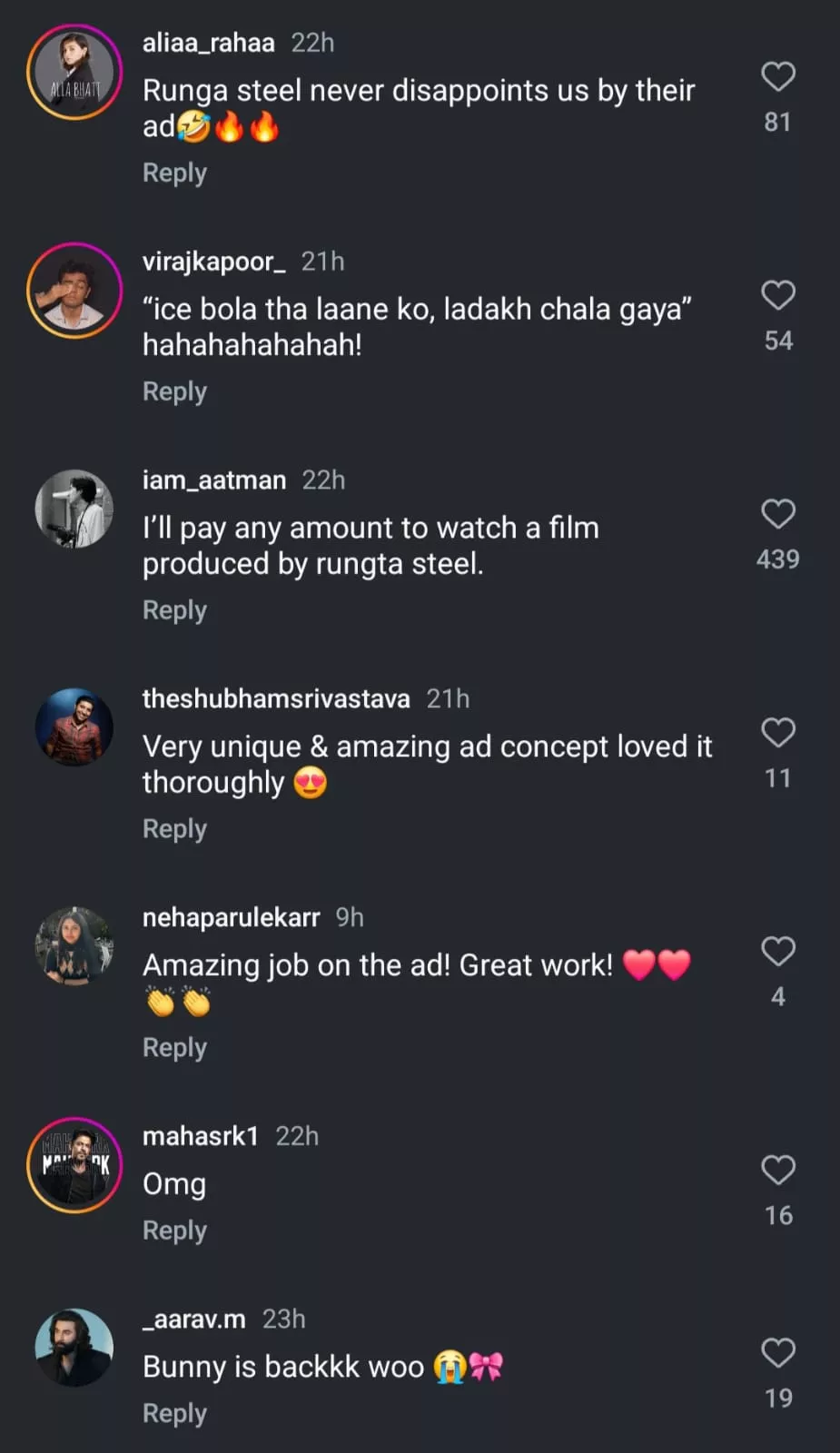Tap Reply under theshubhamsrivastava's comment
This screenshot has width=840, height=1453.
pos(174,829)
